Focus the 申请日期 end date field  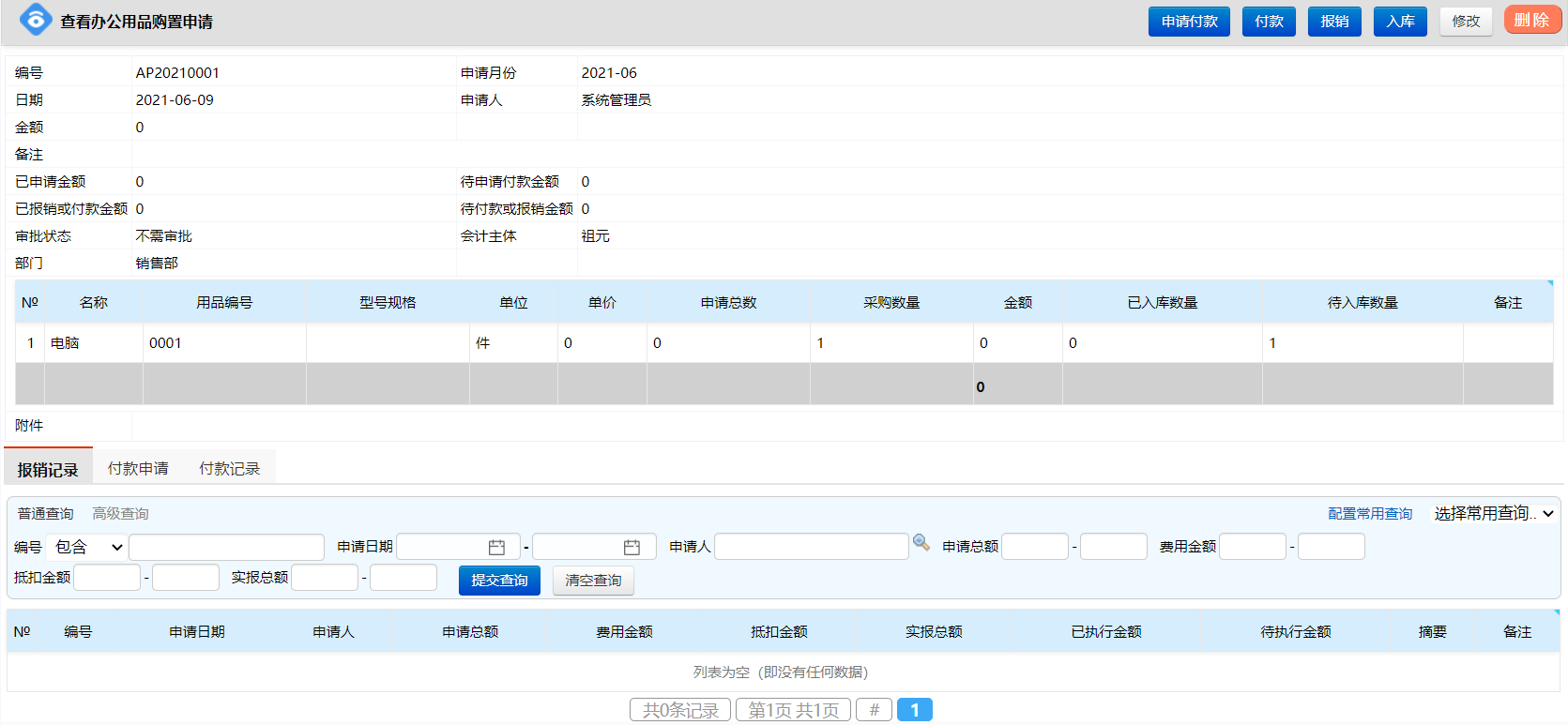click(593, 547)
